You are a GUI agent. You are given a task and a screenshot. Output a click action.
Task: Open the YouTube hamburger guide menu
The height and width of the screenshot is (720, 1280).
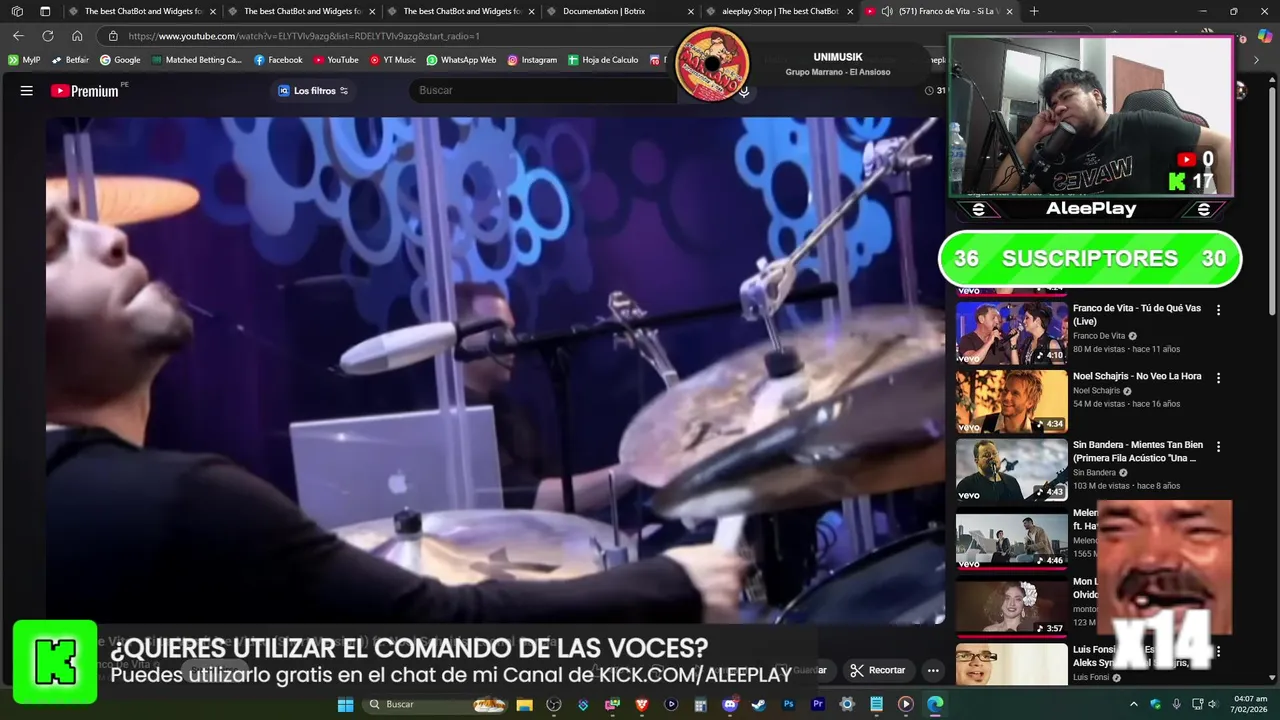tap(27, 91)
